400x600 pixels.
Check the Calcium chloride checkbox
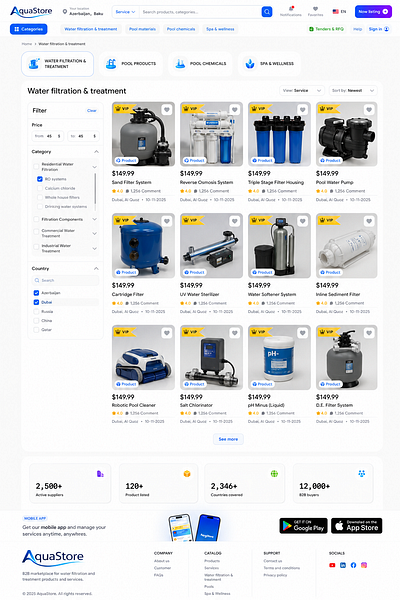pos(40,188)
